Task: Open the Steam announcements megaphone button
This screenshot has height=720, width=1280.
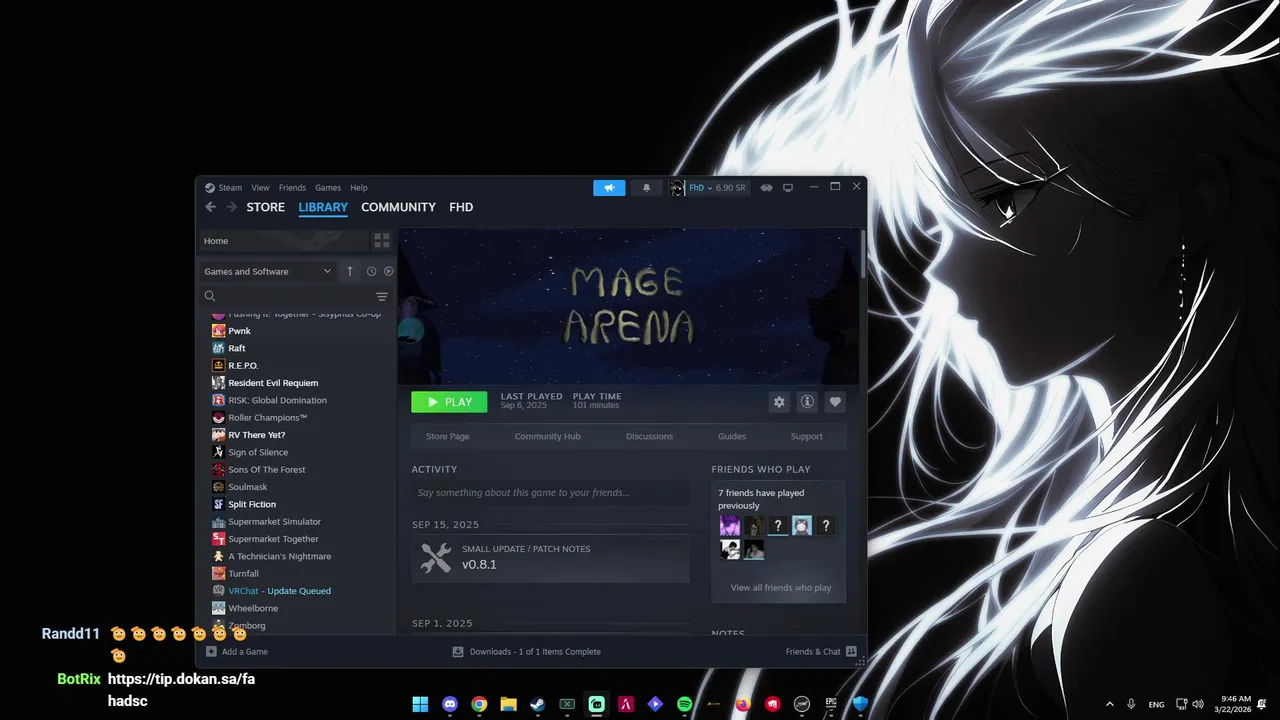Action: coord(609,188)
